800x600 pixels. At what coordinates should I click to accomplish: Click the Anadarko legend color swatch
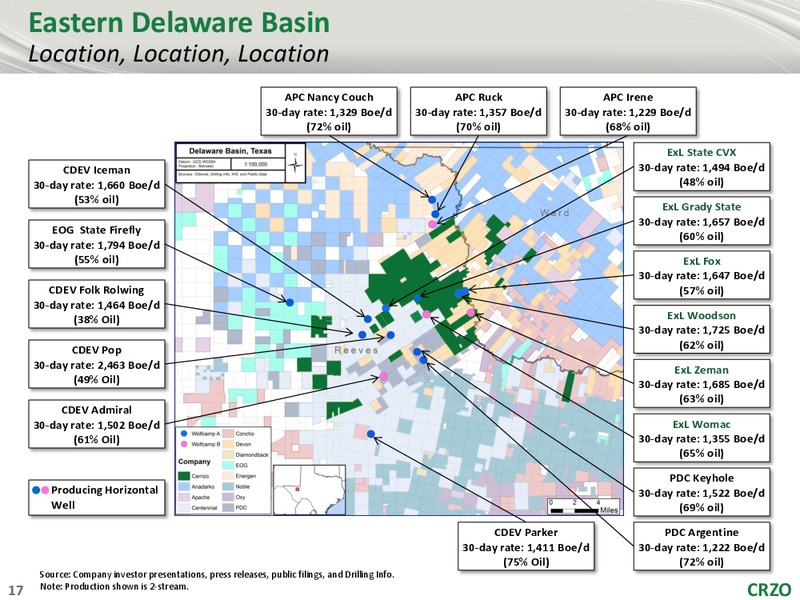click(x=184, y=487)
